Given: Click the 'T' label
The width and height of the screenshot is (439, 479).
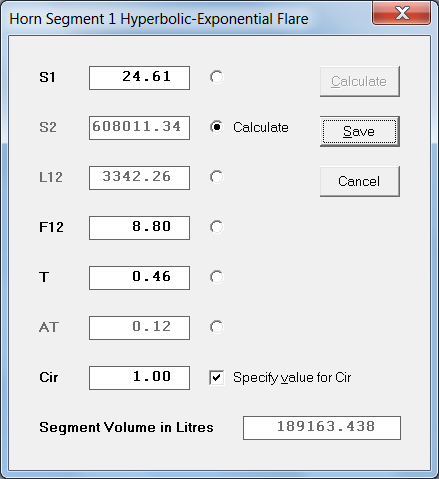Looking at the screenshot, I should point(44,277).
